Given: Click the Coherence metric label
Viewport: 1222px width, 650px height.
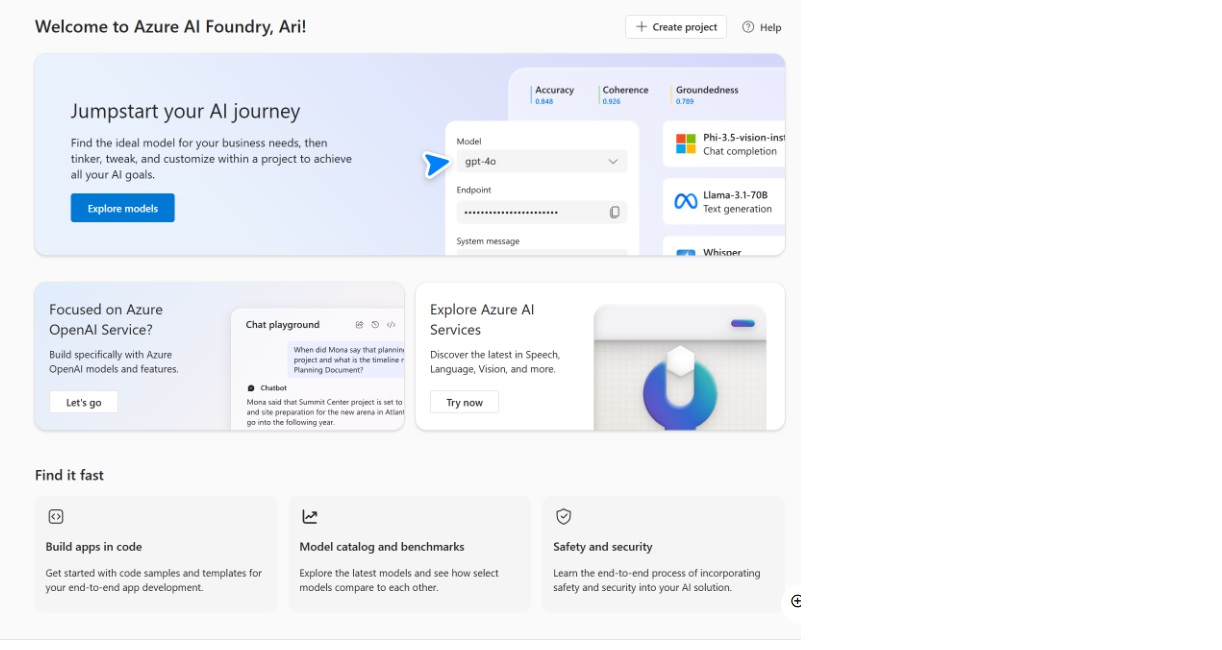Looking at the screenshot, I should [625, 90].
